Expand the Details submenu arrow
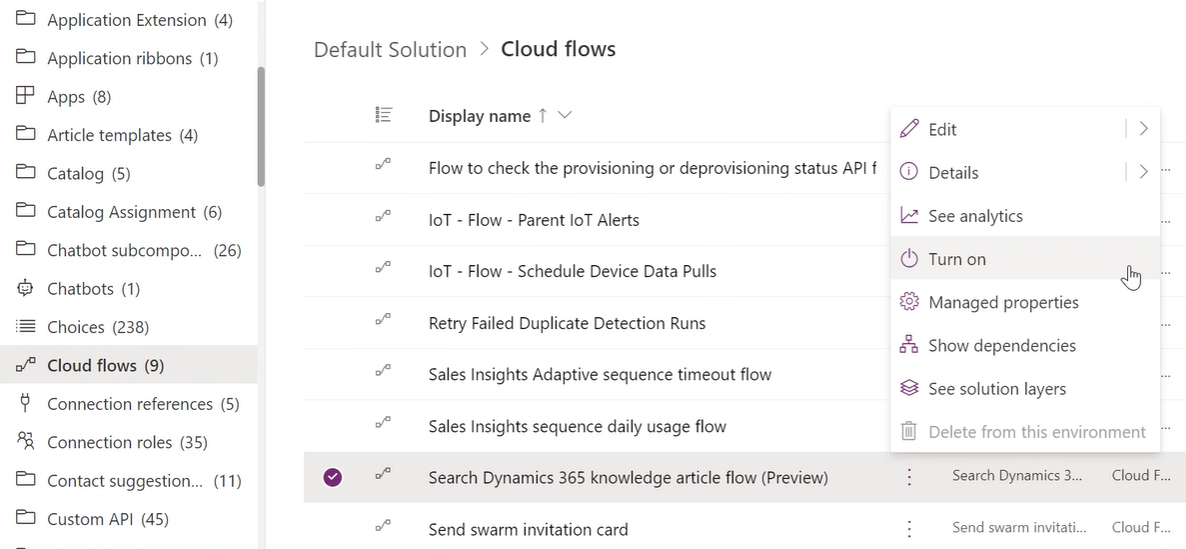 pyautogui.click(x=1143, y=172)
